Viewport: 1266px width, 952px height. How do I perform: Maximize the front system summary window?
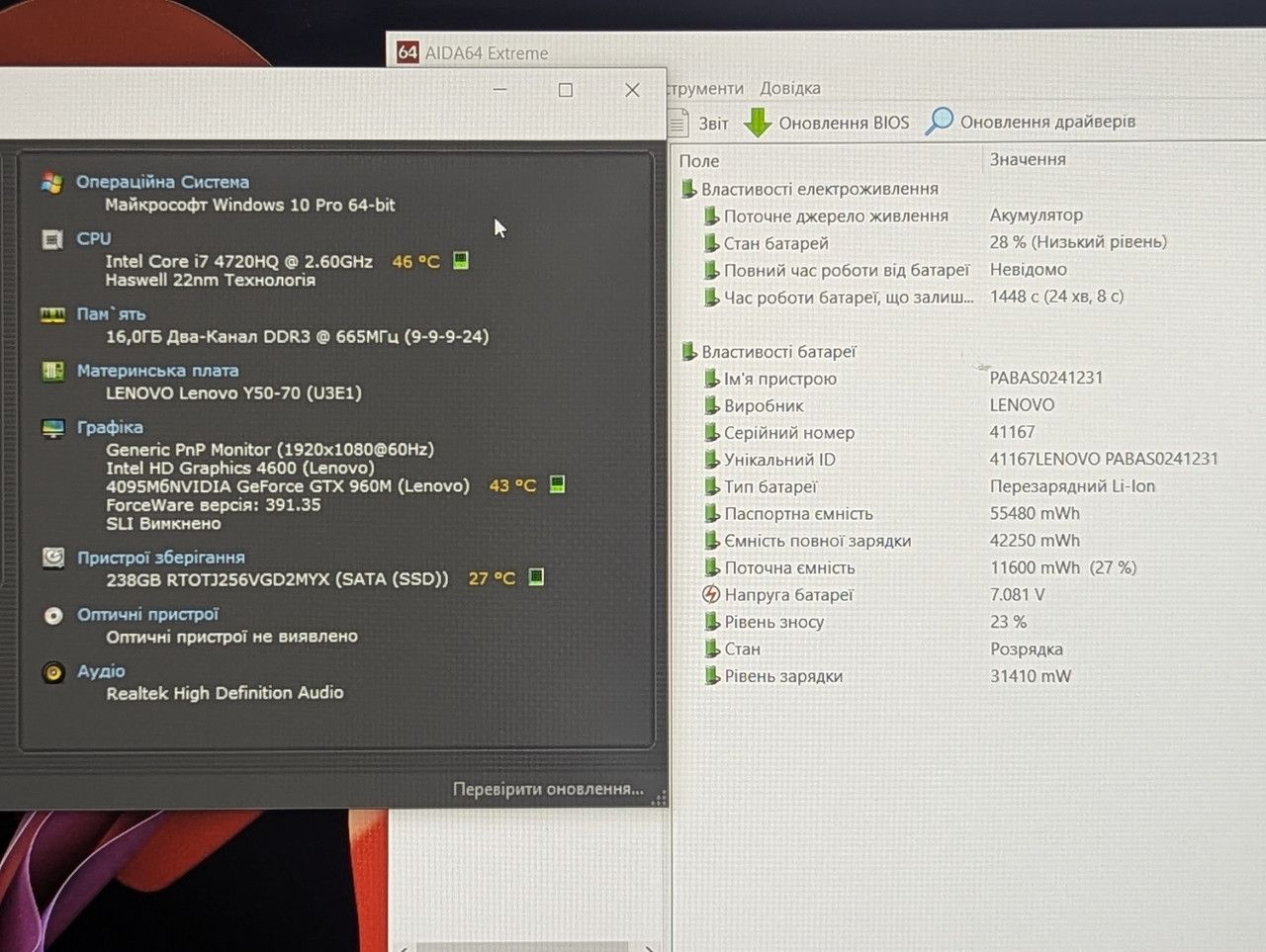click(566, 90)
